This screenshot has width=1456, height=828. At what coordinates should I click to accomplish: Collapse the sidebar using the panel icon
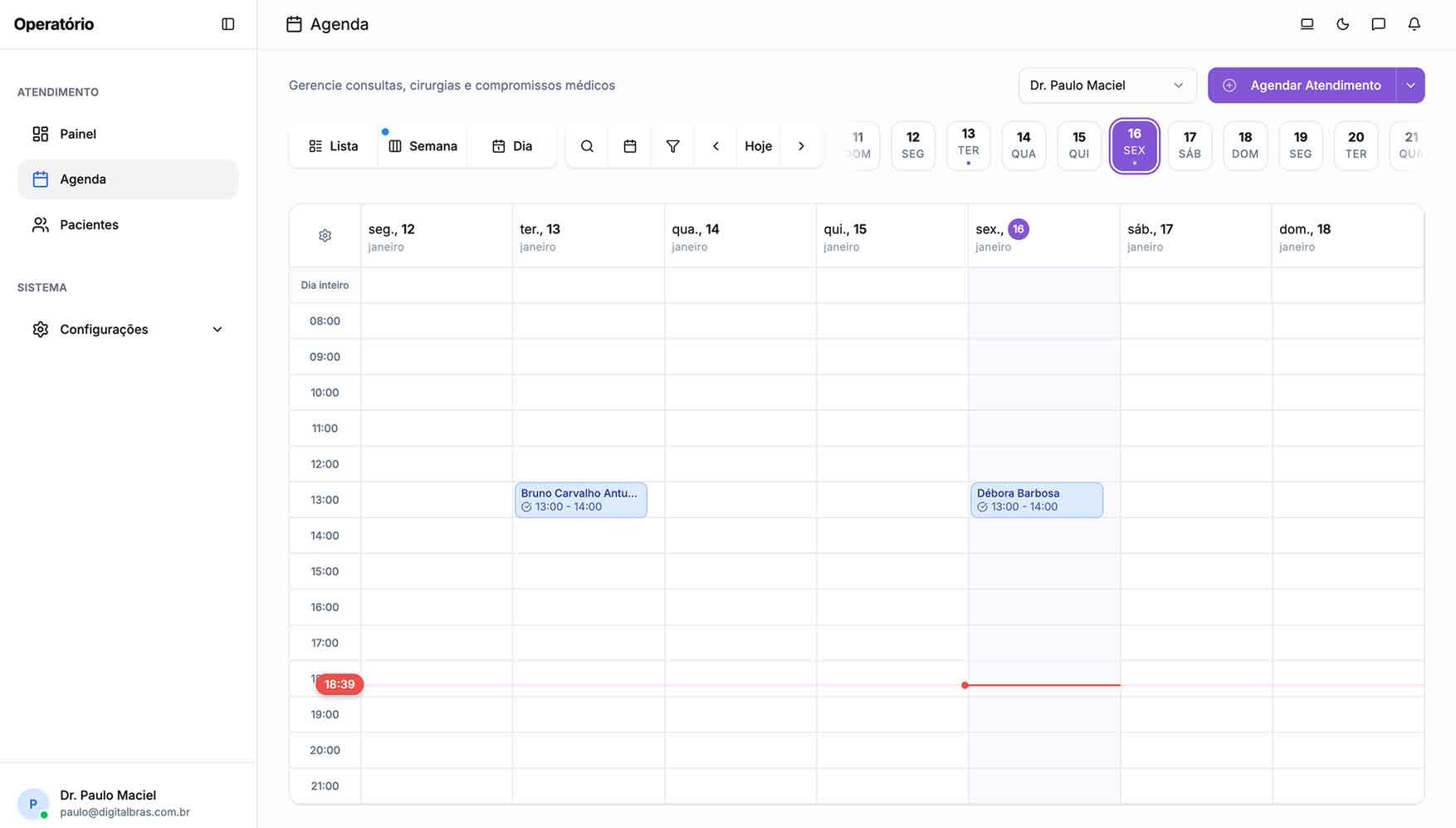pos(227,23)
